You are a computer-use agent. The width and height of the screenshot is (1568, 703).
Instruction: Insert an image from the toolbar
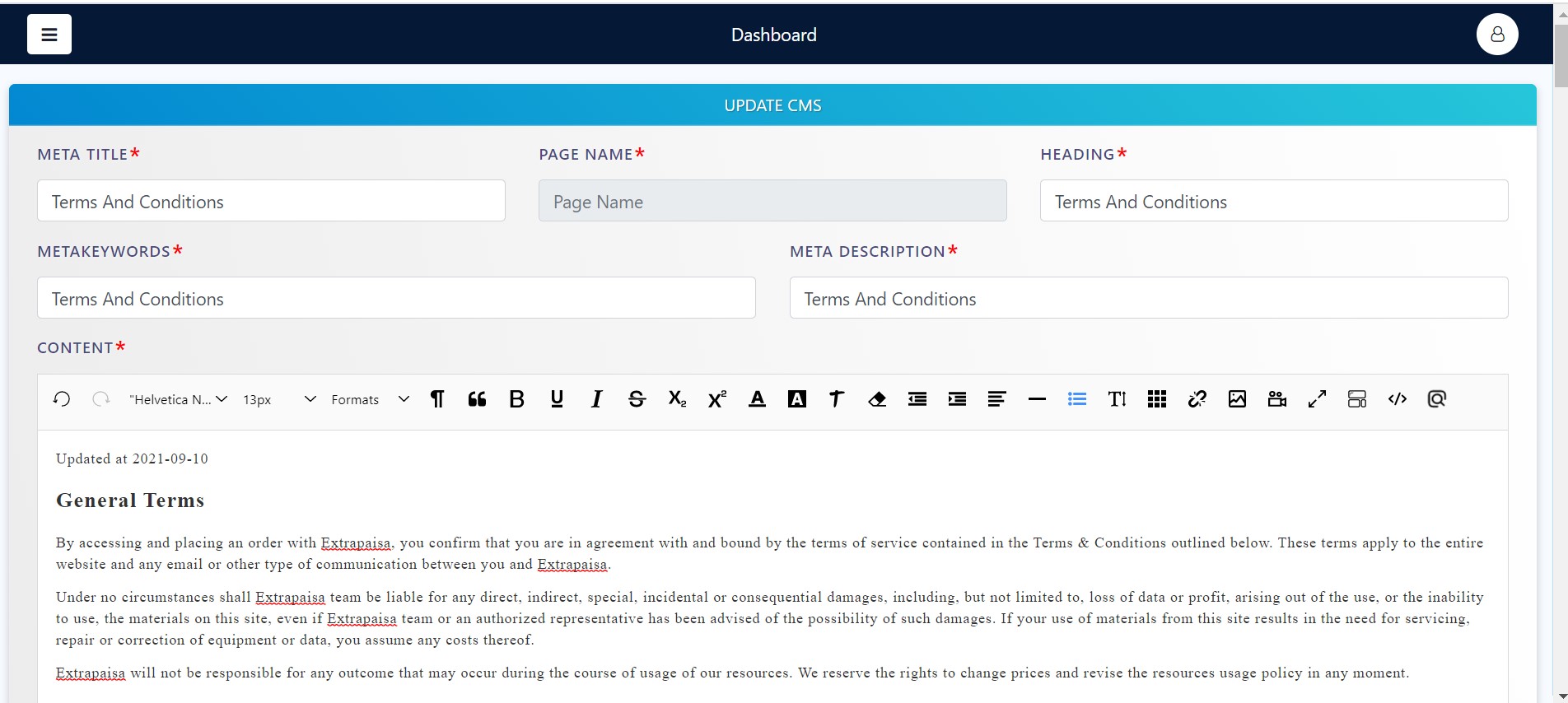1237,399
